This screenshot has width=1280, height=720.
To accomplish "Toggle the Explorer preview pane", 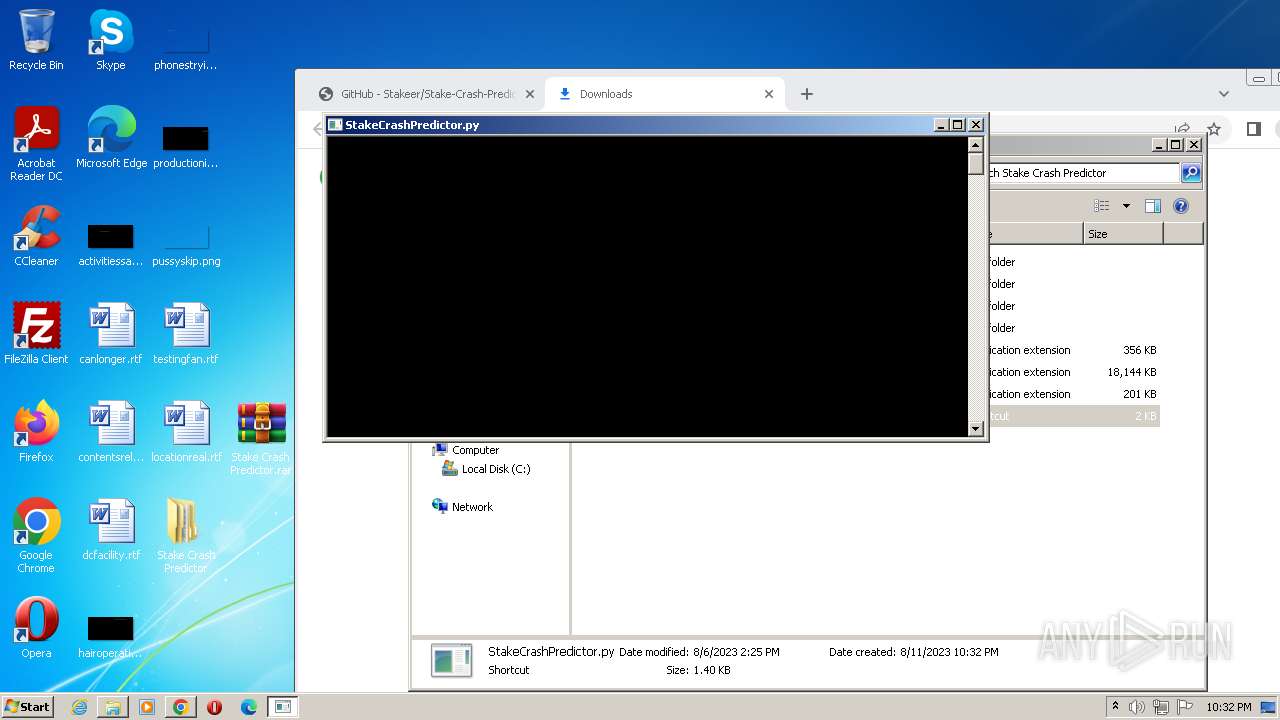I will (x=1152, y=206).
